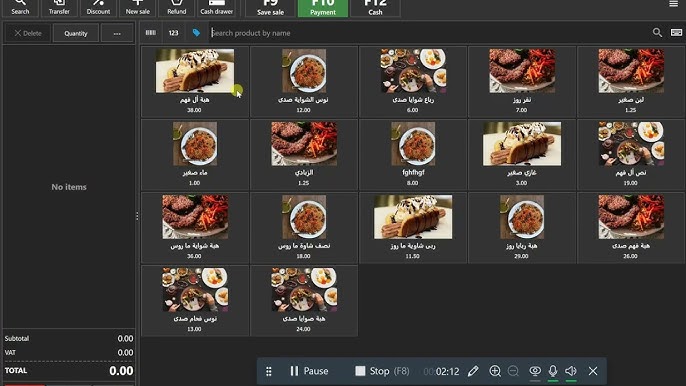
Task: Click the TOTAL amount 0.00
Action: coord(121,371)
